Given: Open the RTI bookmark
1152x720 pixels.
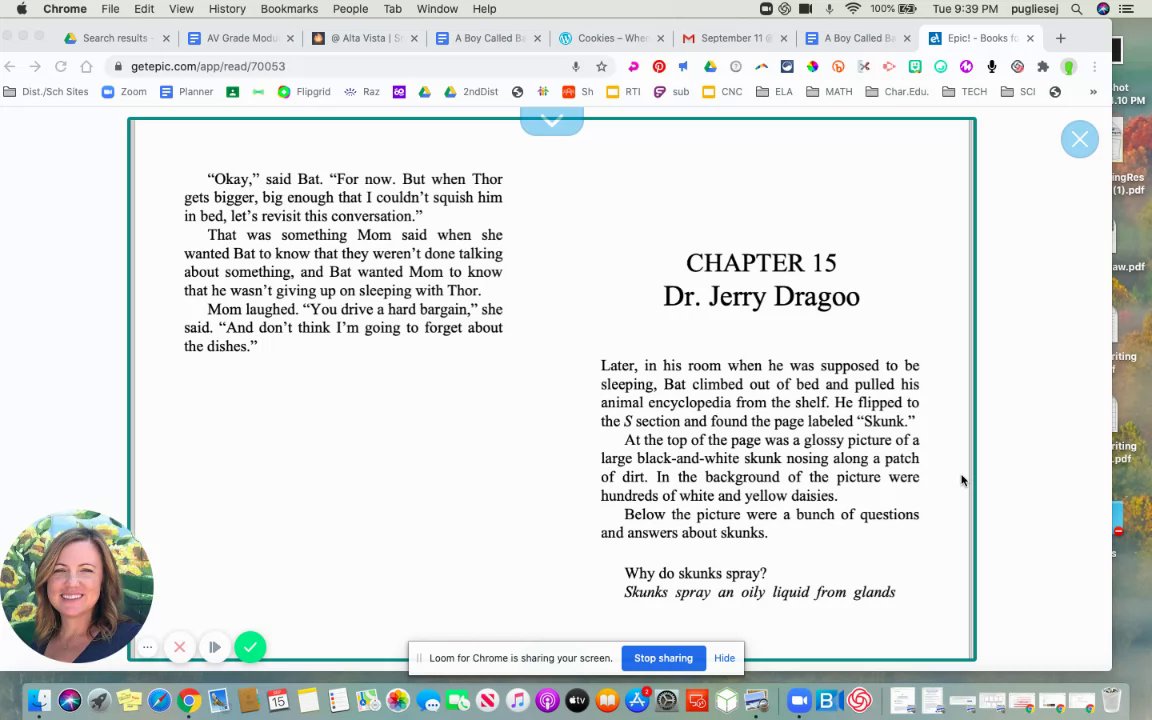Looking at the screenshot, I should [x=623, y=92].
